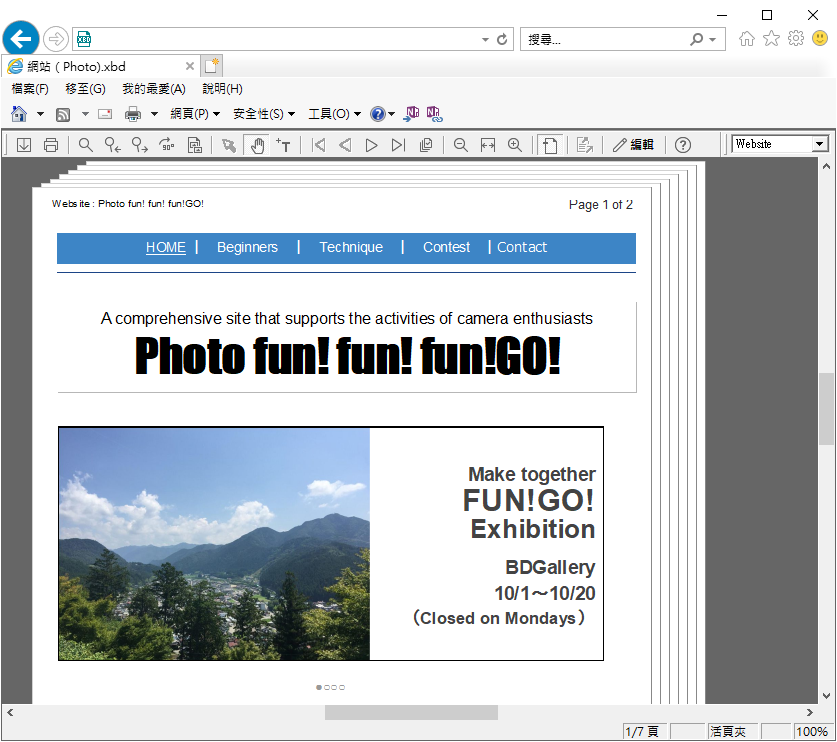Click the Beginners navigation link
This screenshot has height=742, width=837.
pyautogui.click(x=247, y=248)
